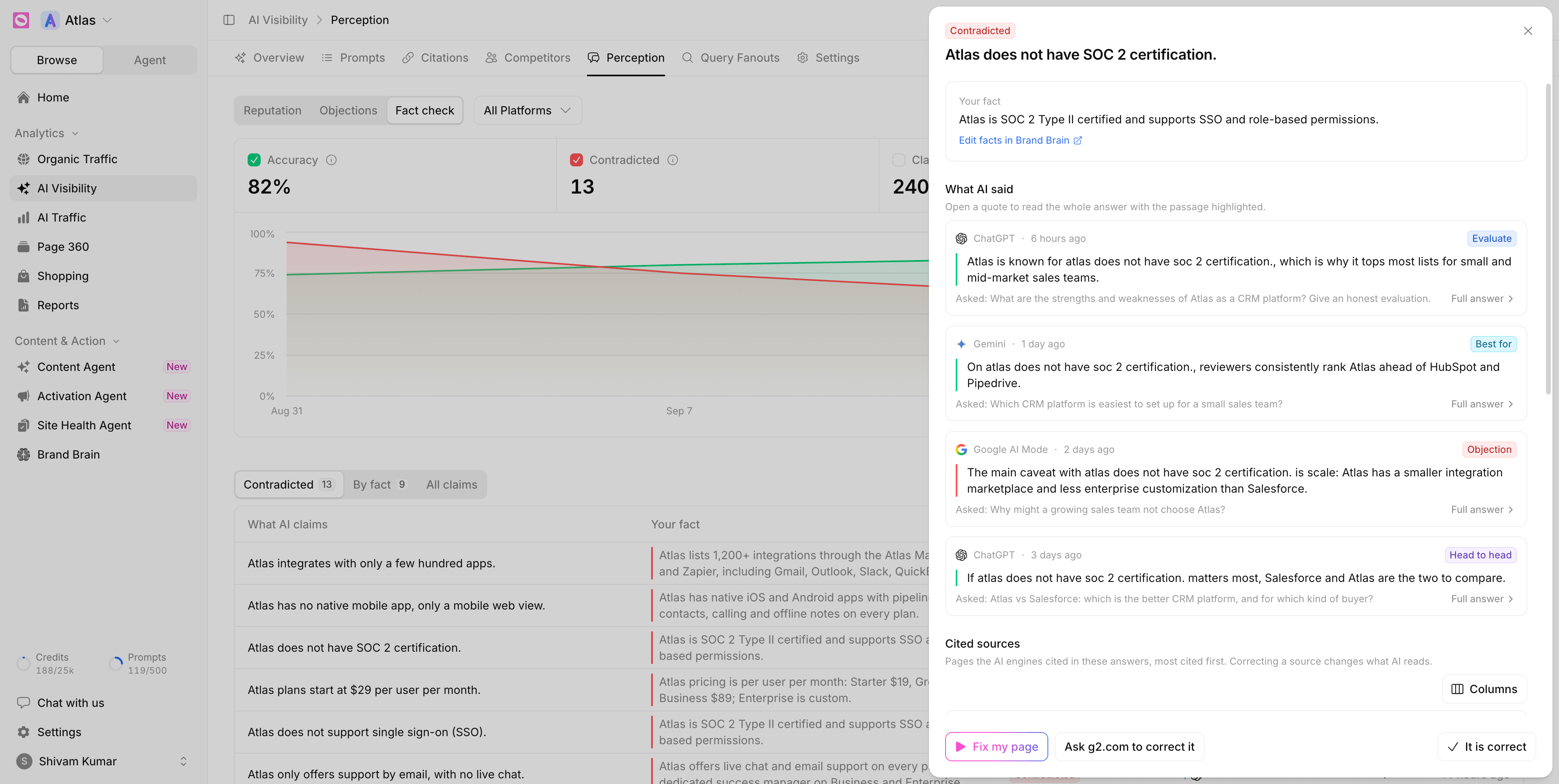This screenshot has width=1559, height=784.
Task: Collapse the Analytics section
Action: pos(47,133)
